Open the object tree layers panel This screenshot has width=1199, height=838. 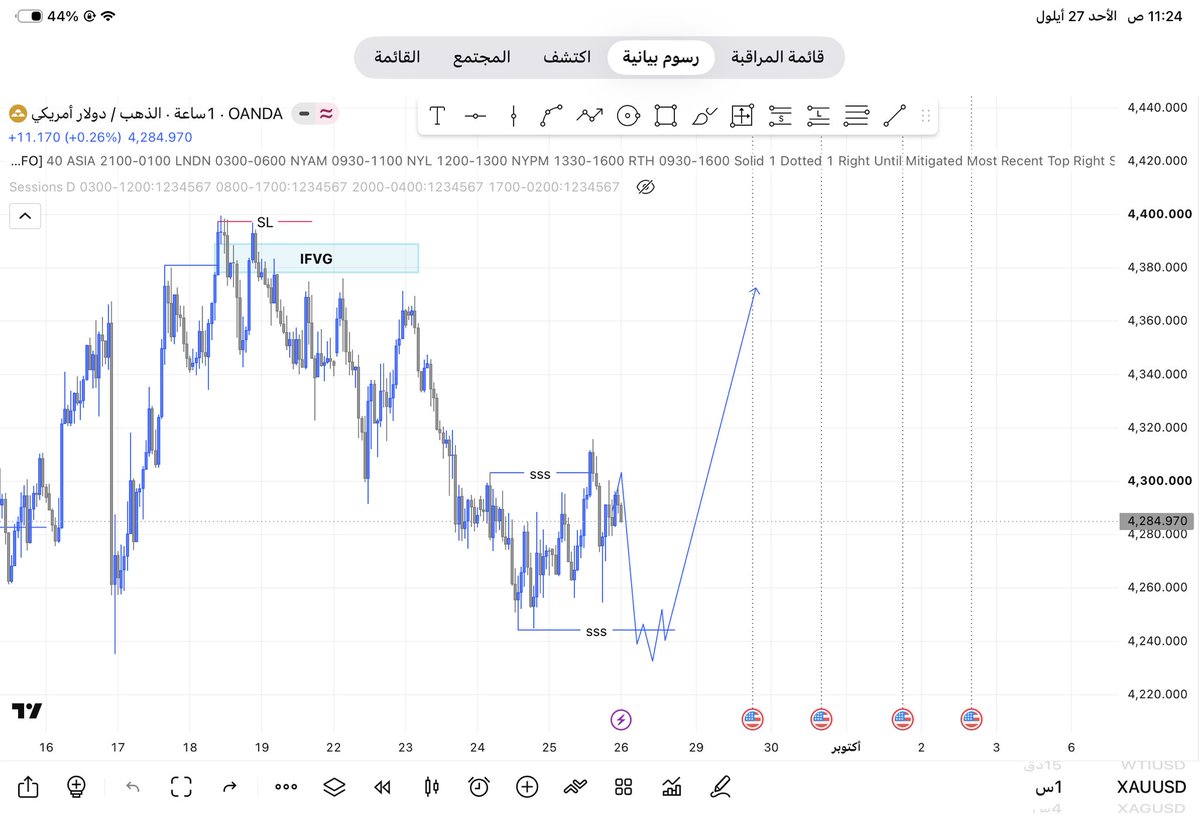pos(334,787)
